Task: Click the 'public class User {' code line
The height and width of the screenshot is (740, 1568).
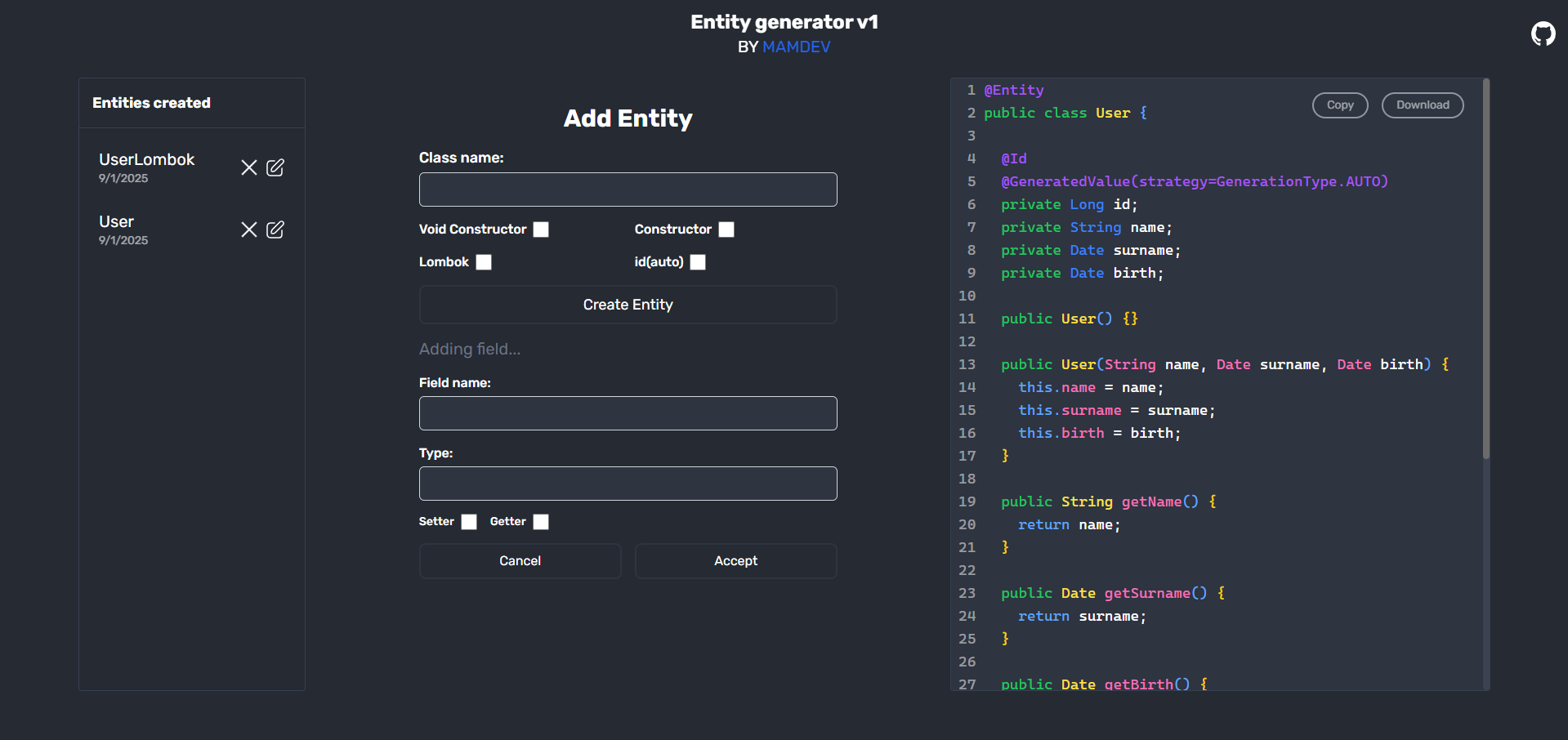Action: 1065,113
